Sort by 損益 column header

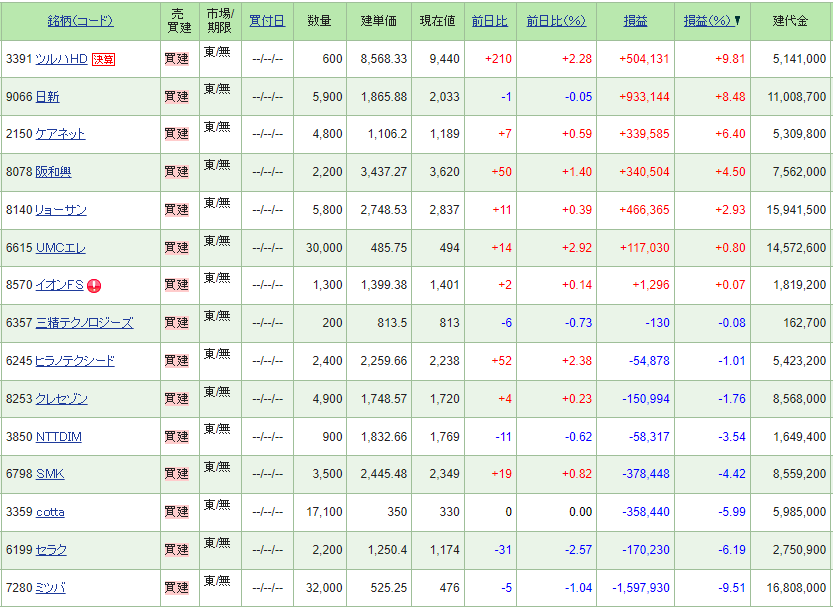tap(635, 21)
